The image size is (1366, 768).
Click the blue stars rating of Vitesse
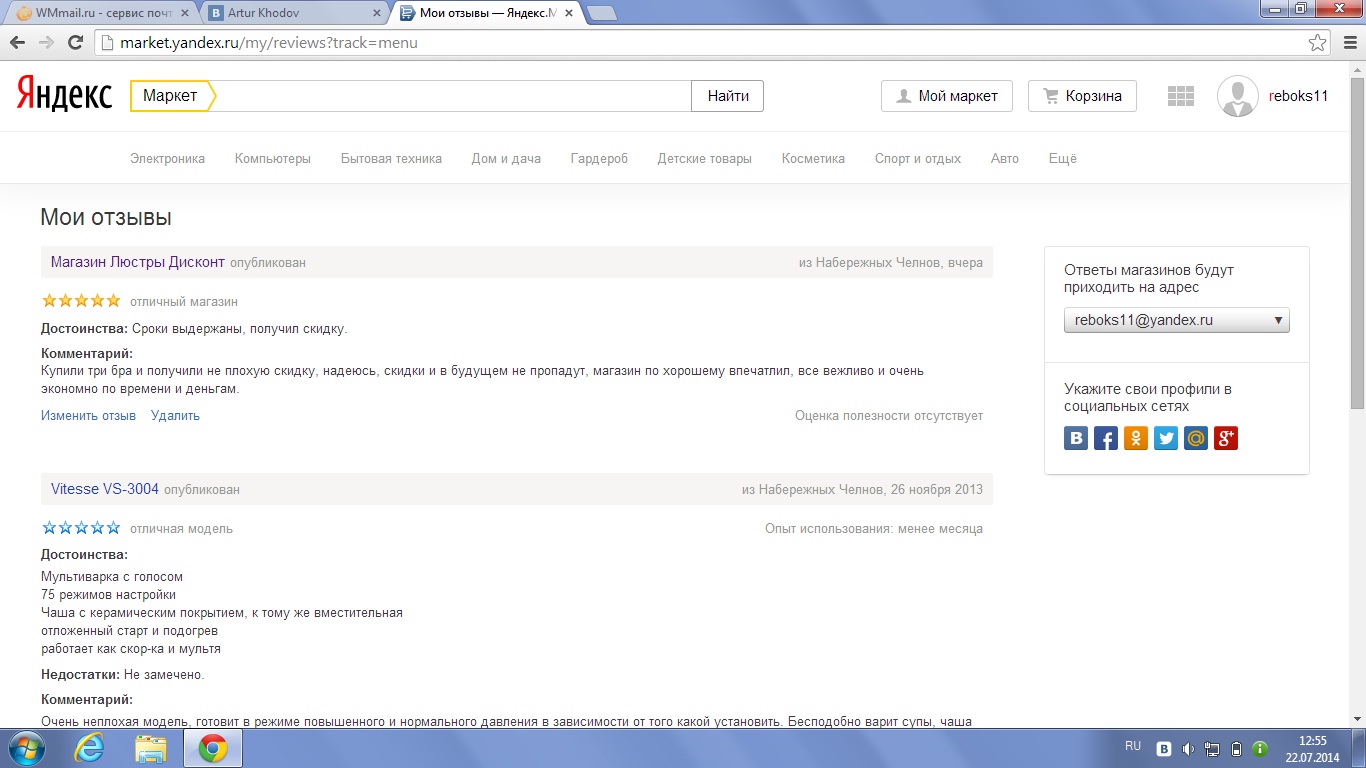[x=81, y=528]
